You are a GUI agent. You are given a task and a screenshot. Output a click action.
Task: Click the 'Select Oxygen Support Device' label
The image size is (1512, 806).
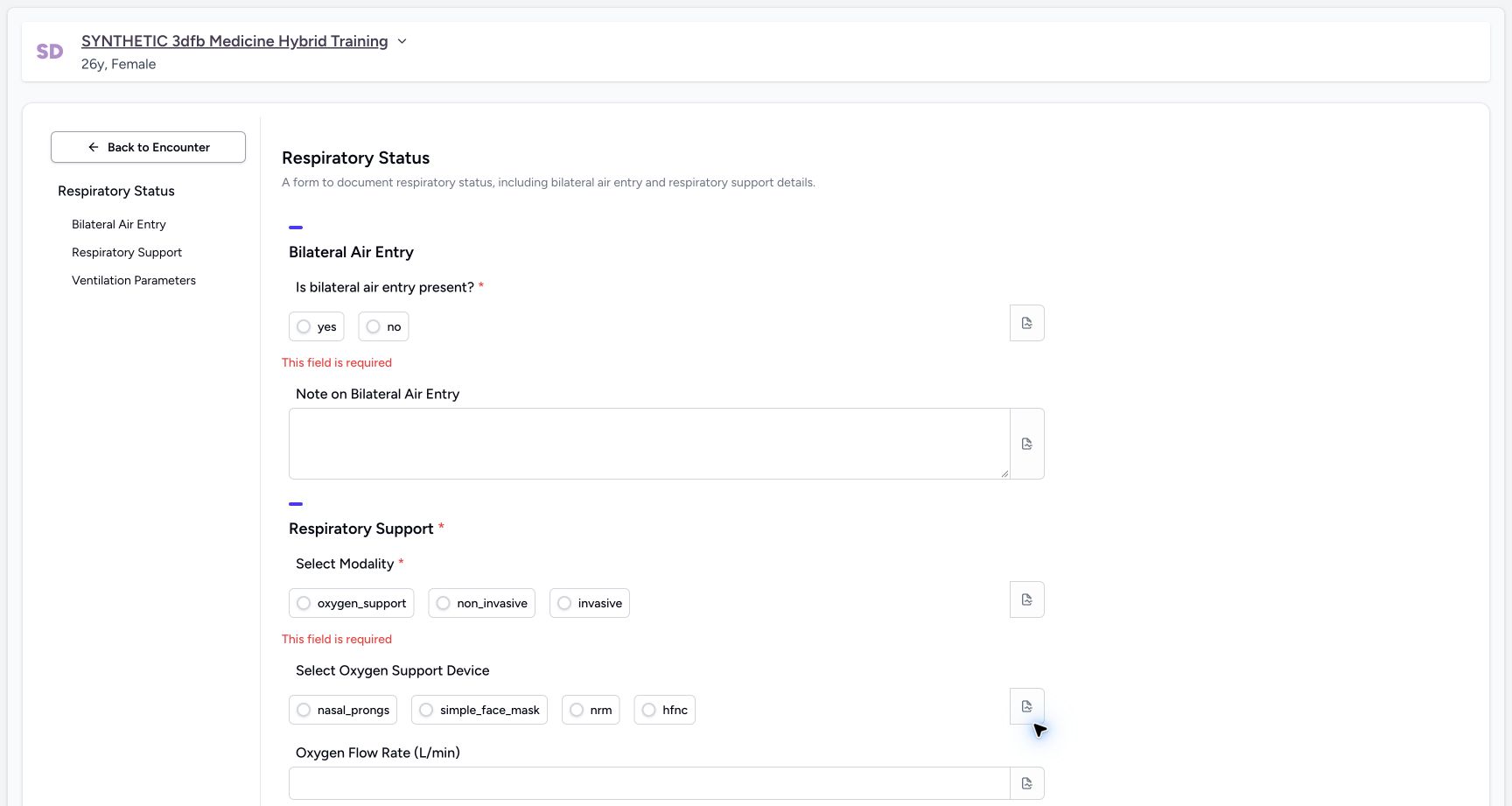pos(392,670)
